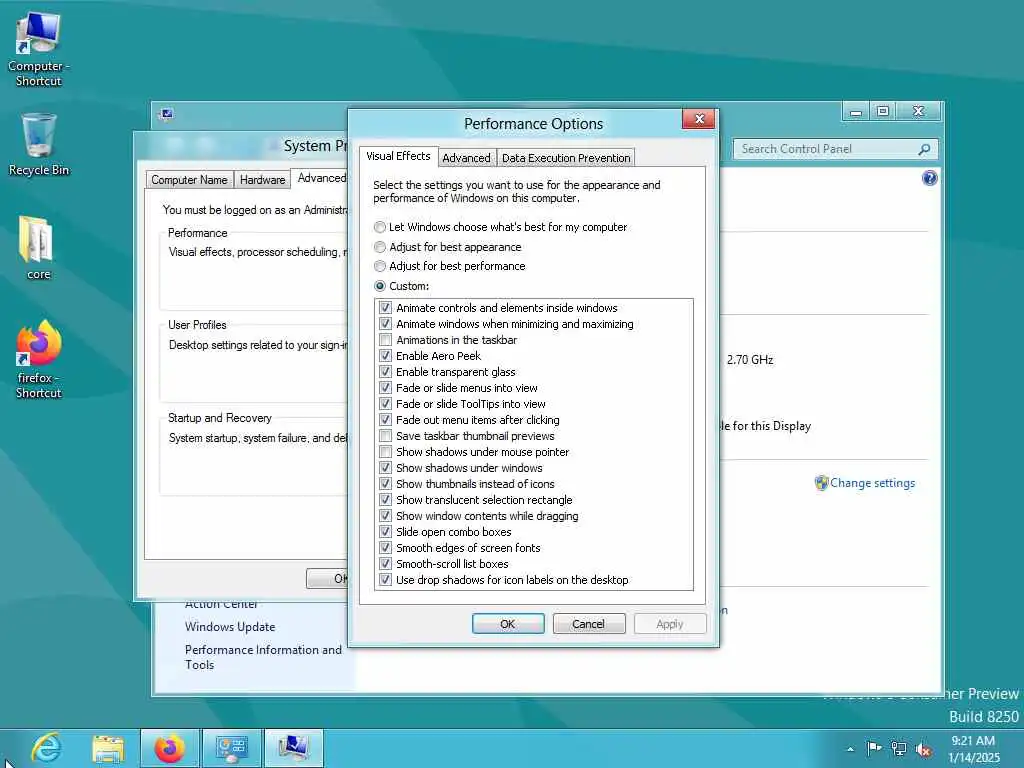Uncheck Slide open combo boxes
Screen dimensions: 1024x768
(x=385, y=532)
